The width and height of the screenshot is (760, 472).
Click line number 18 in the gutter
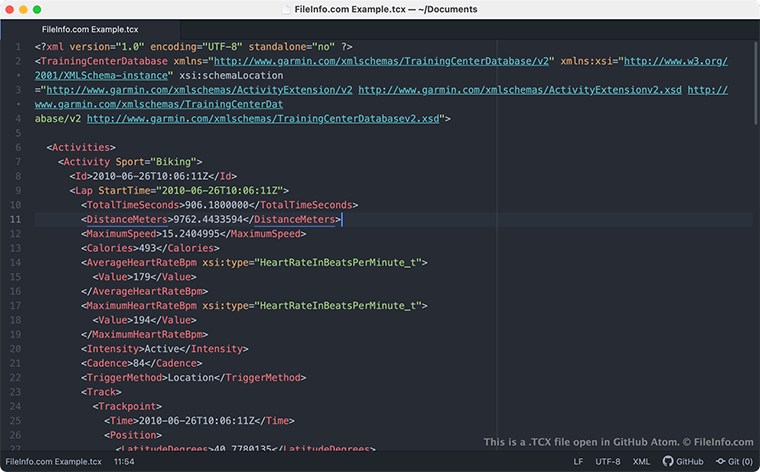(15, 320)
